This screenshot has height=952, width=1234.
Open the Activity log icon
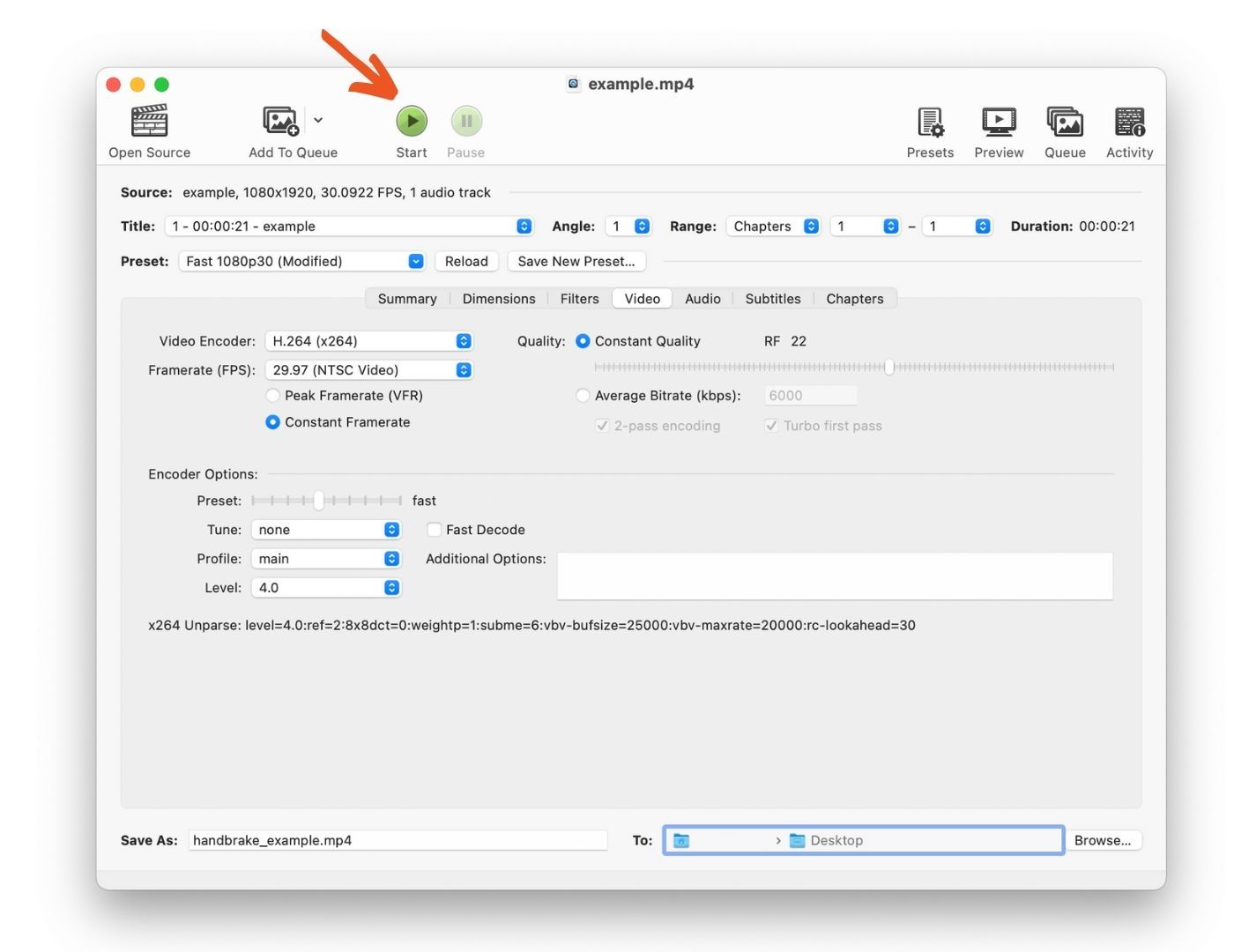[x=1129, y=123]
